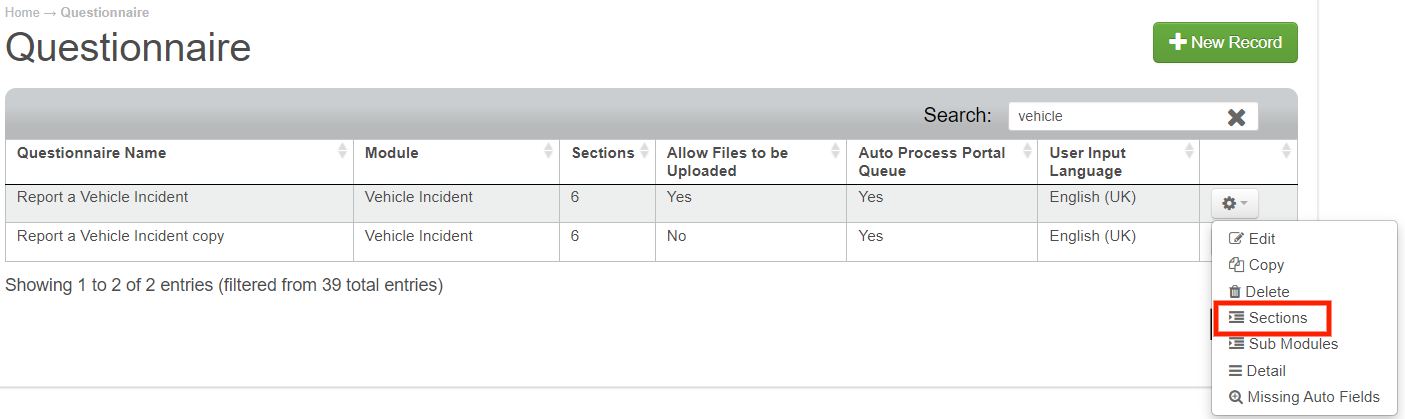Sort by Auto Process Portal Queue column
The width and height of the screenshot is (1405, 419).
930,162
